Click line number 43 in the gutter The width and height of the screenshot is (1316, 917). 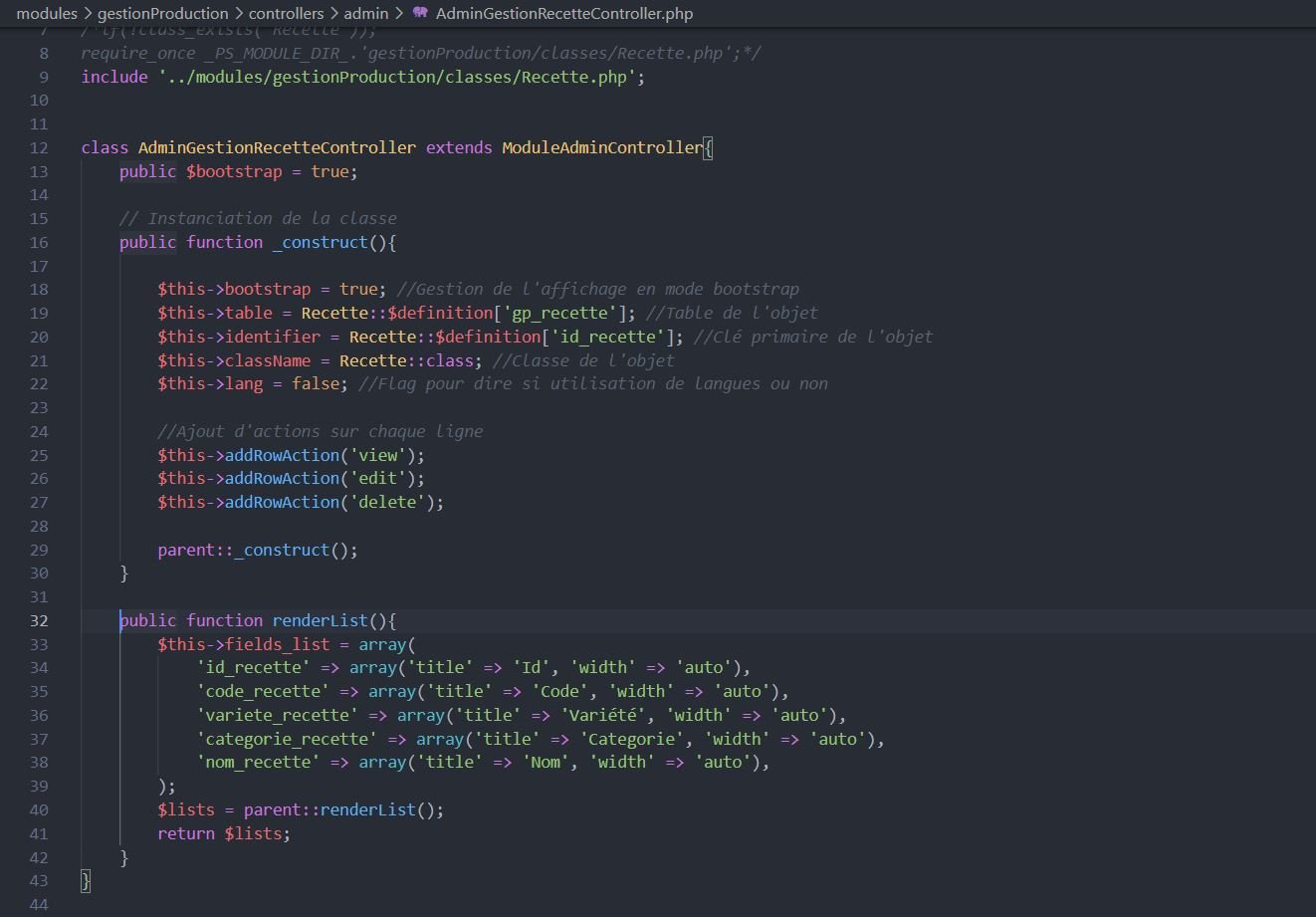[x=39, y=880]
